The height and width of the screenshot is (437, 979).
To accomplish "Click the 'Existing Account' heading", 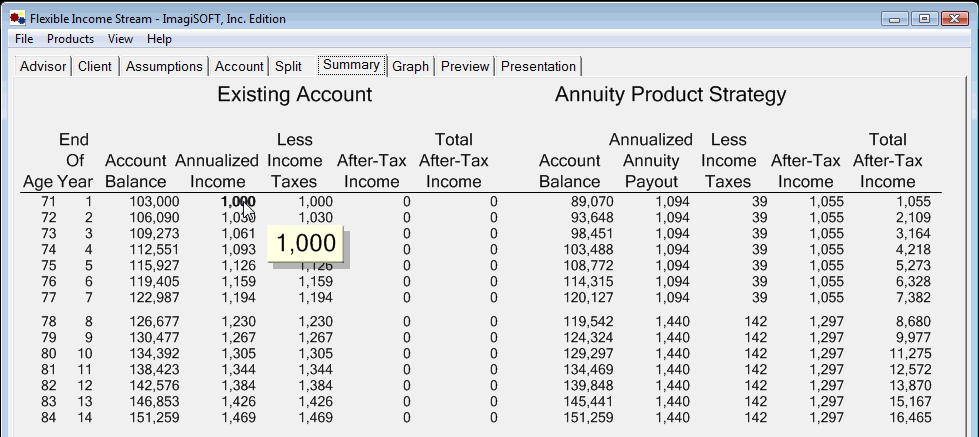I will click(295, 94).
